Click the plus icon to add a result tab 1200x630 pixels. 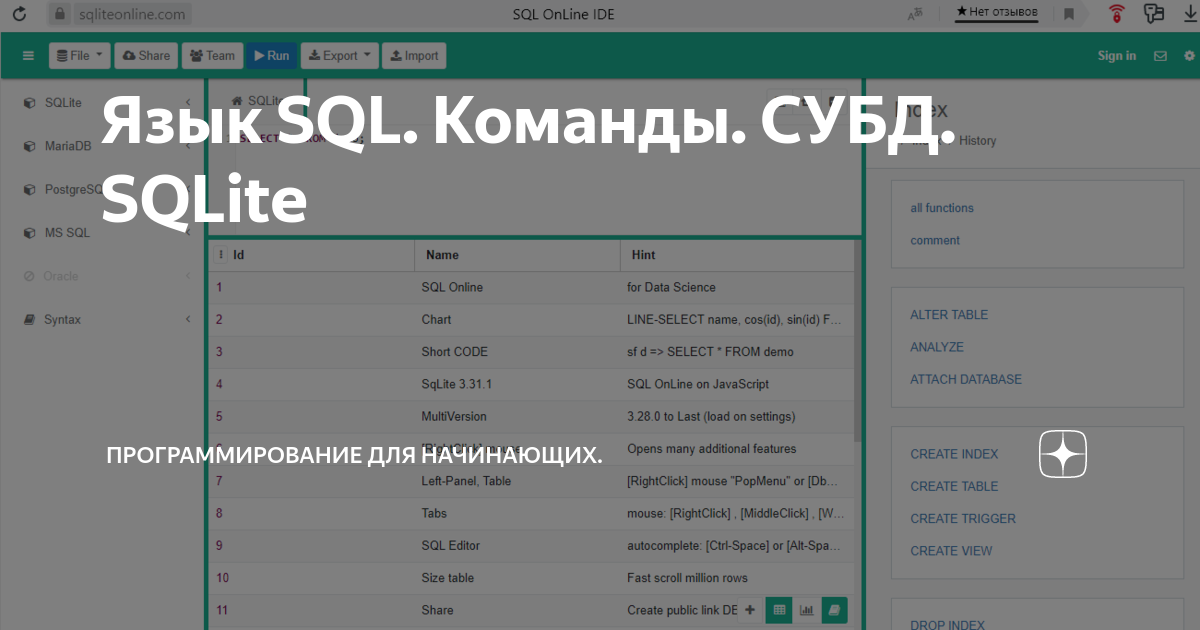749,609
